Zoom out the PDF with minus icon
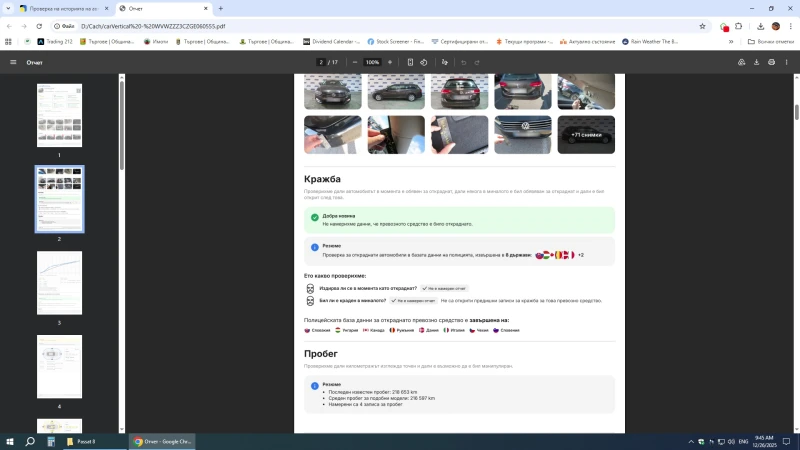Viewport: 800px width, 450px height. click(355, 62)
